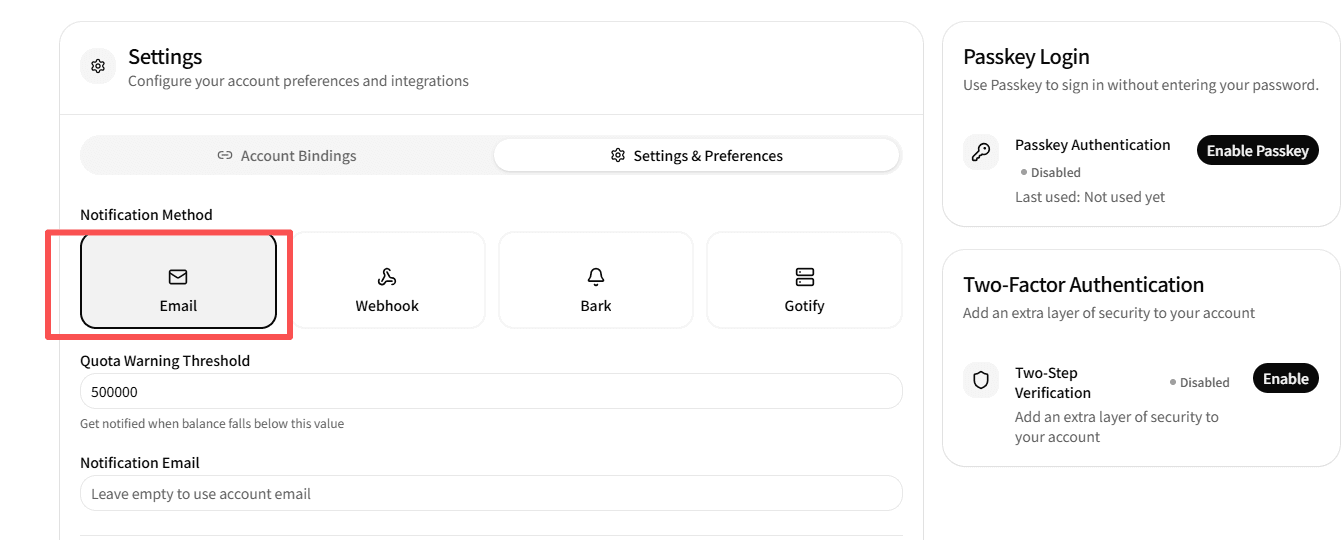Click the envelope icon in Email card
The height and width of the screenshot is (540, 1341).
click(178, 277)
